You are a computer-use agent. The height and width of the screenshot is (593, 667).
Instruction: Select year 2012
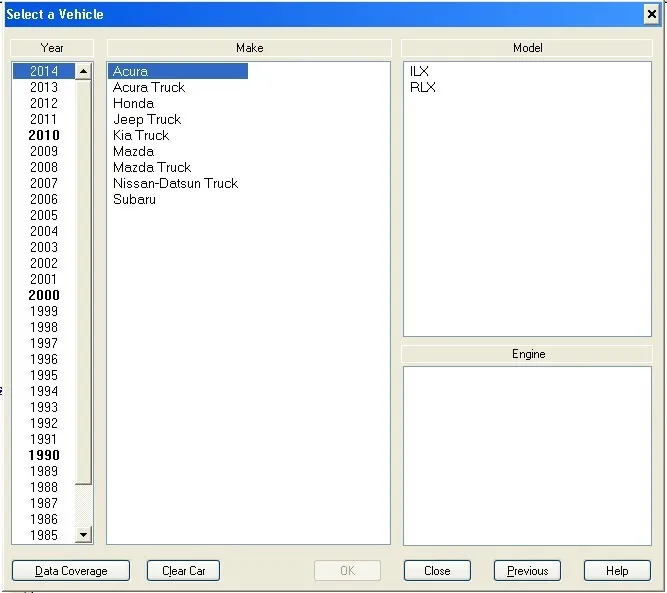(44, 103)
